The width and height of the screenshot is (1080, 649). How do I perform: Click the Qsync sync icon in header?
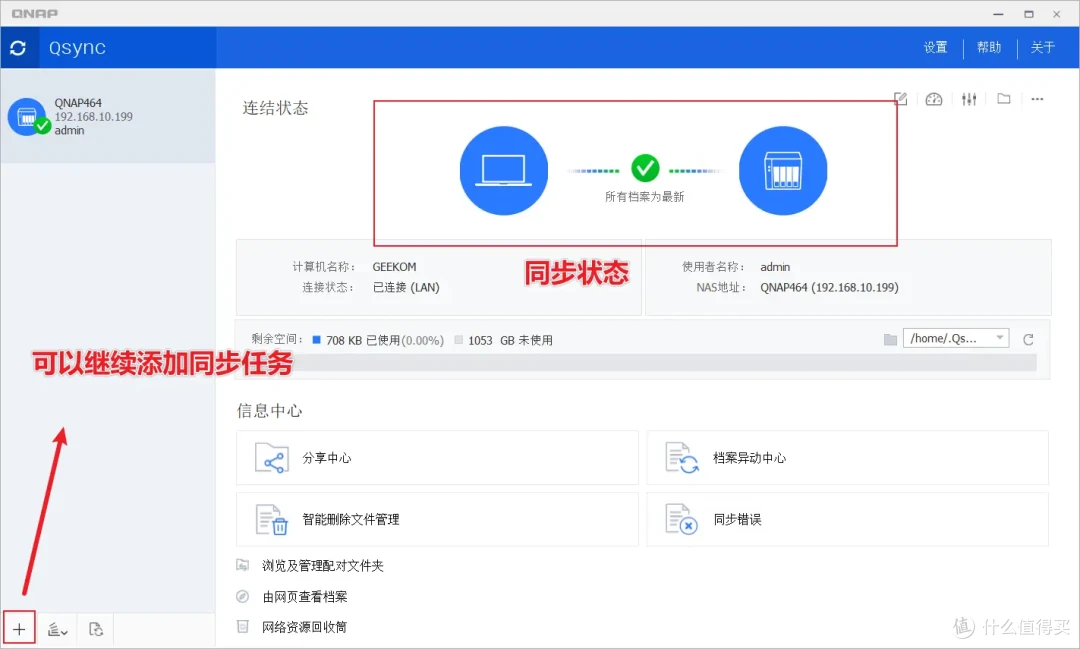[x=19, y=48]
